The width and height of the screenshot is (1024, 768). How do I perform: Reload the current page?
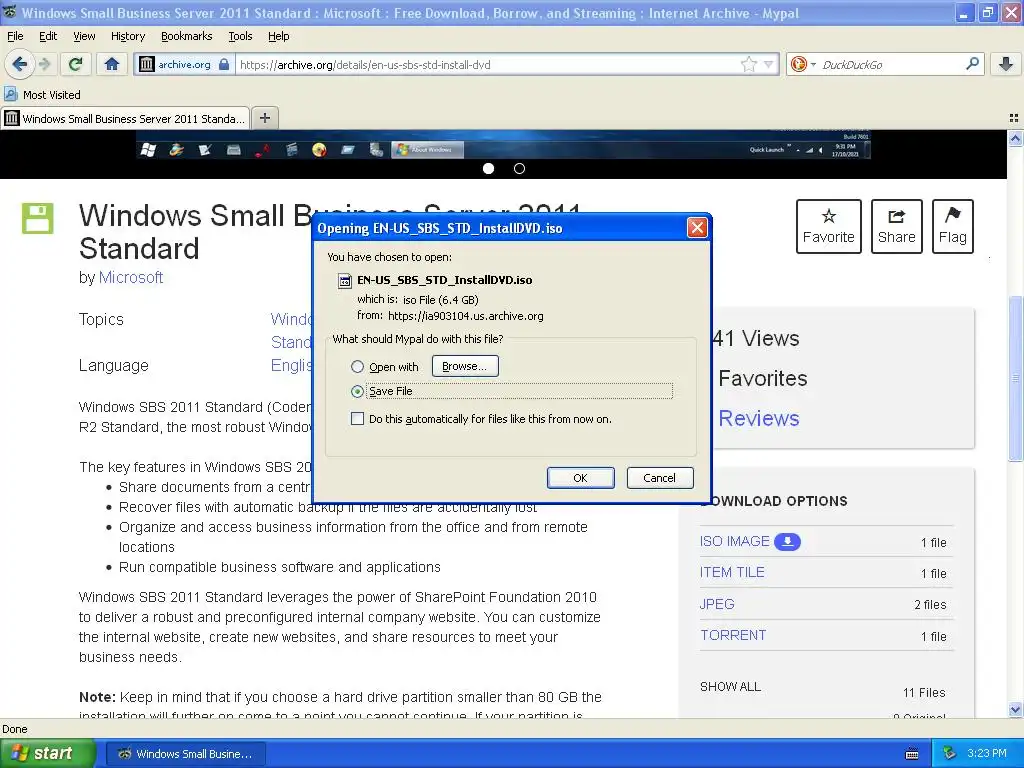76,64
